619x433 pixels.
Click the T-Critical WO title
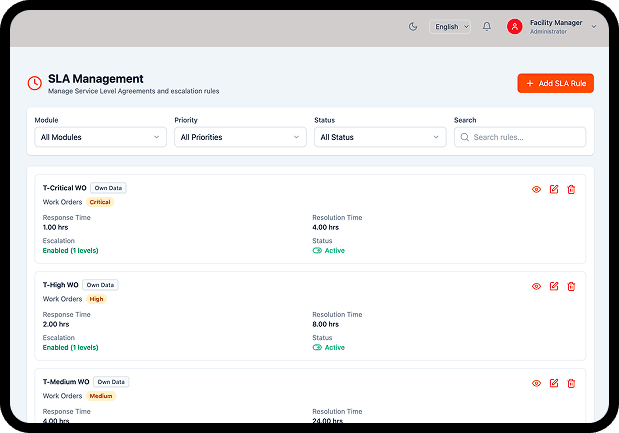tap(64, 188)
